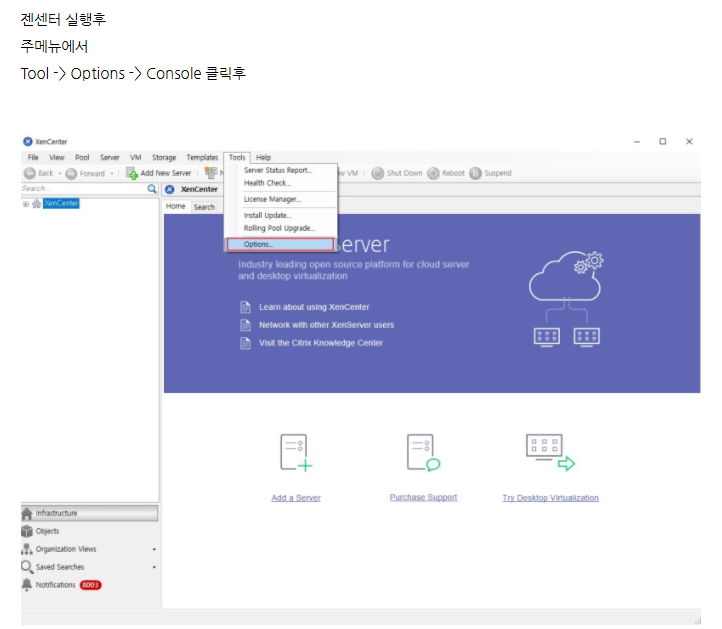Click the Suspend pause icon

pos(475,173)
